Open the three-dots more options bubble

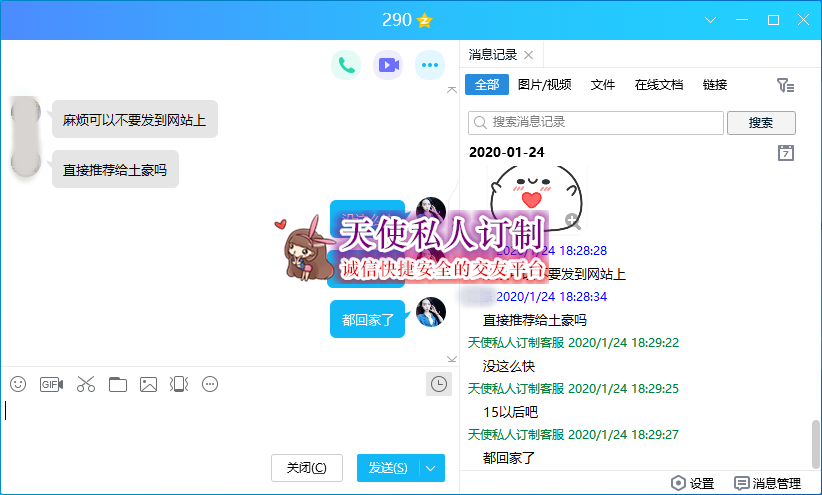pos(430,66)
